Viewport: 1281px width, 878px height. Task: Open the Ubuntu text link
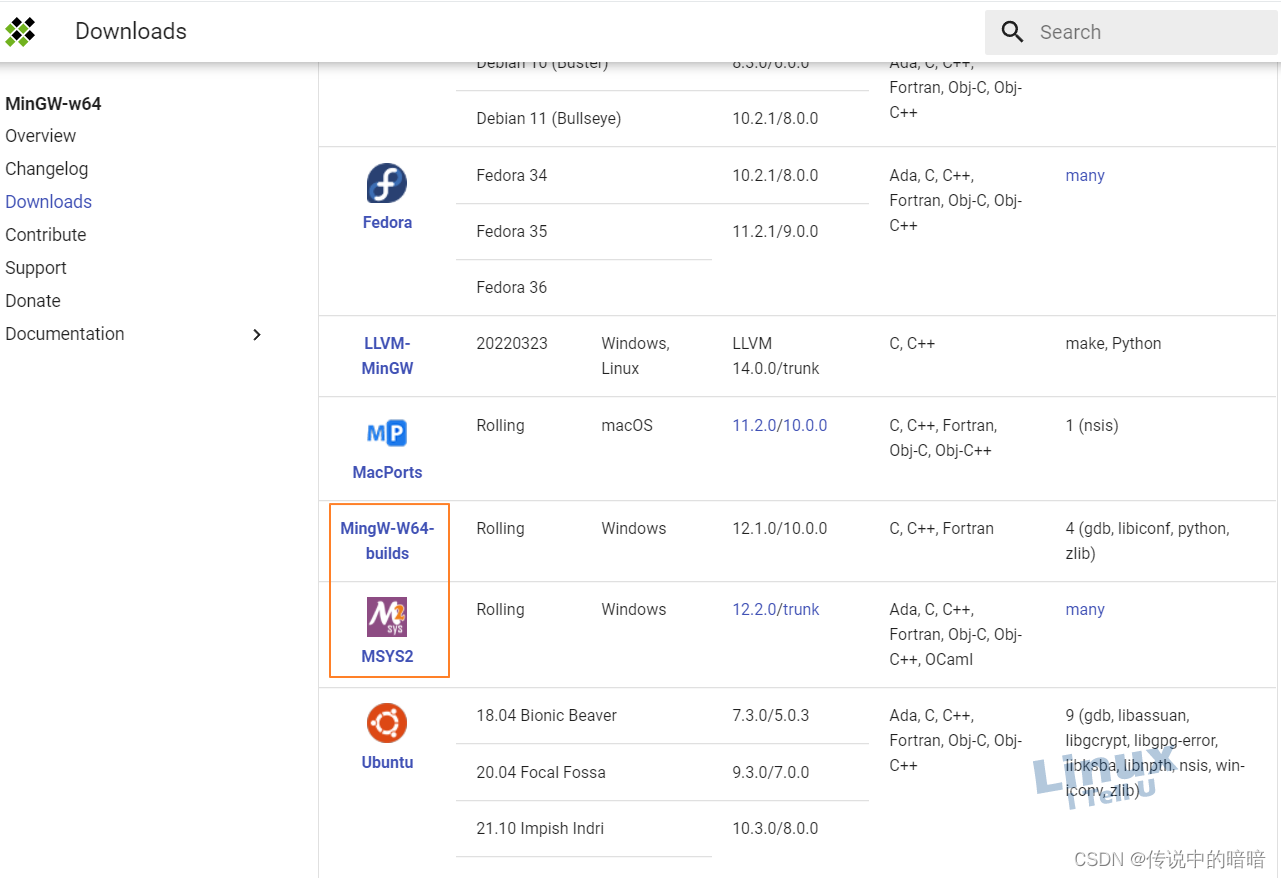click(x=387, y=762)
